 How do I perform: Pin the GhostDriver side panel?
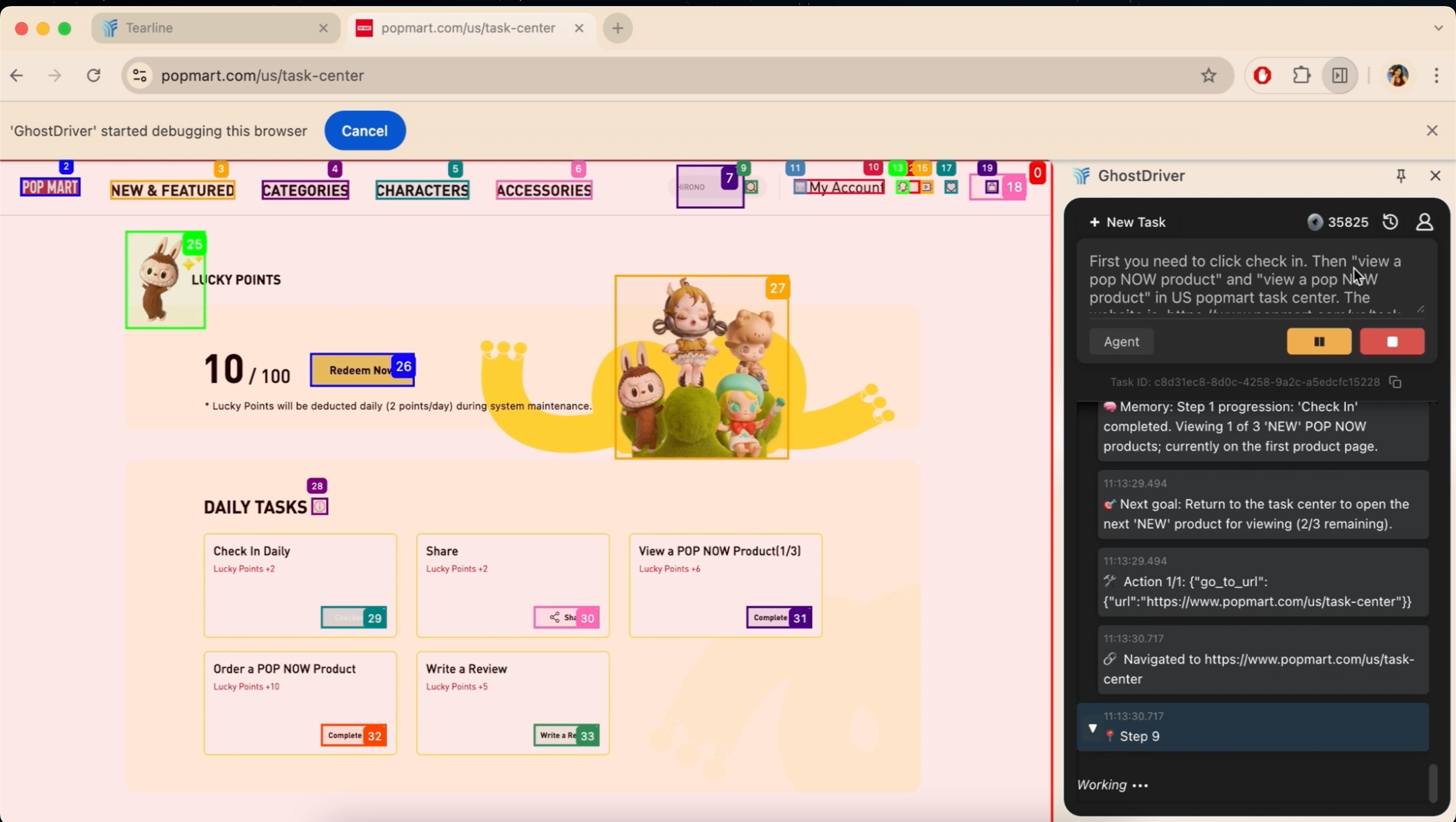1400,176
